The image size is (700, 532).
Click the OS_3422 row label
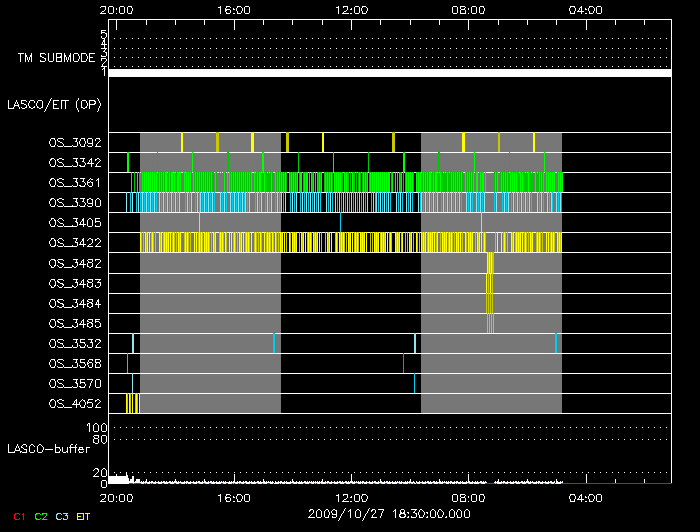pyautogui.click(x=74, y=243)
